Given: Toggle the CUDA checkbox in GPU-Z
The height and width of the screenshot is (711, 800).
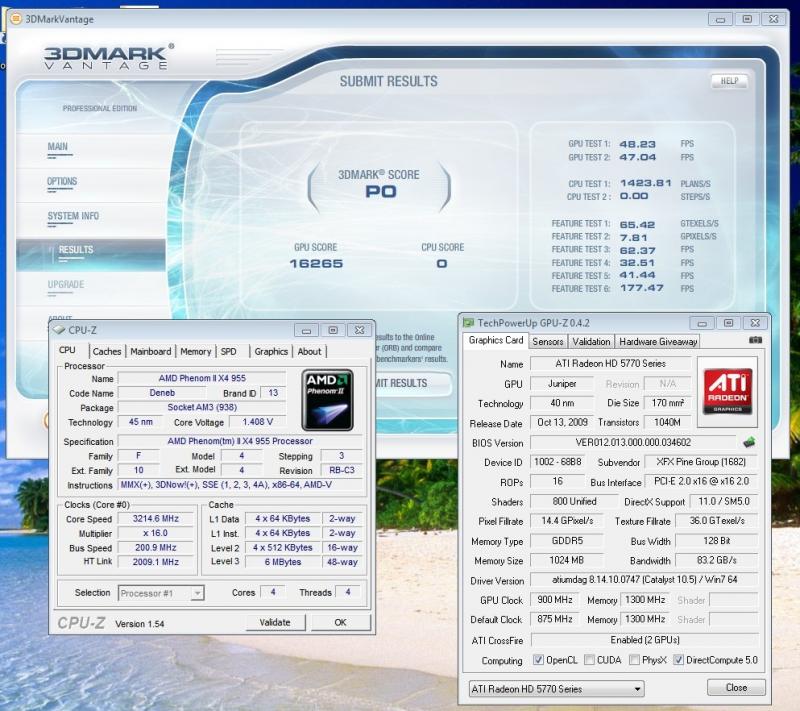Looking at the screenshot, I should [x=589, y=659].
